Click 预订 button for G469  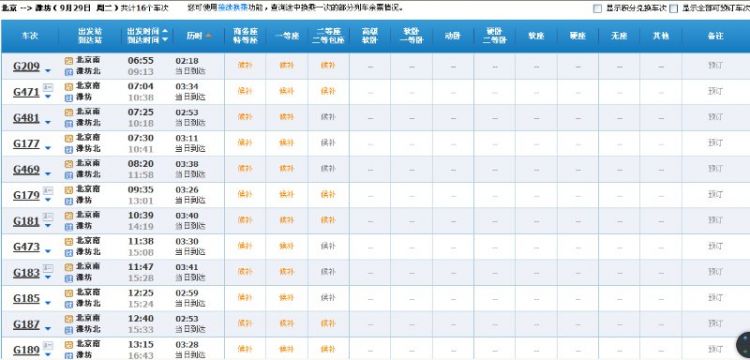(x=715, y=168)
